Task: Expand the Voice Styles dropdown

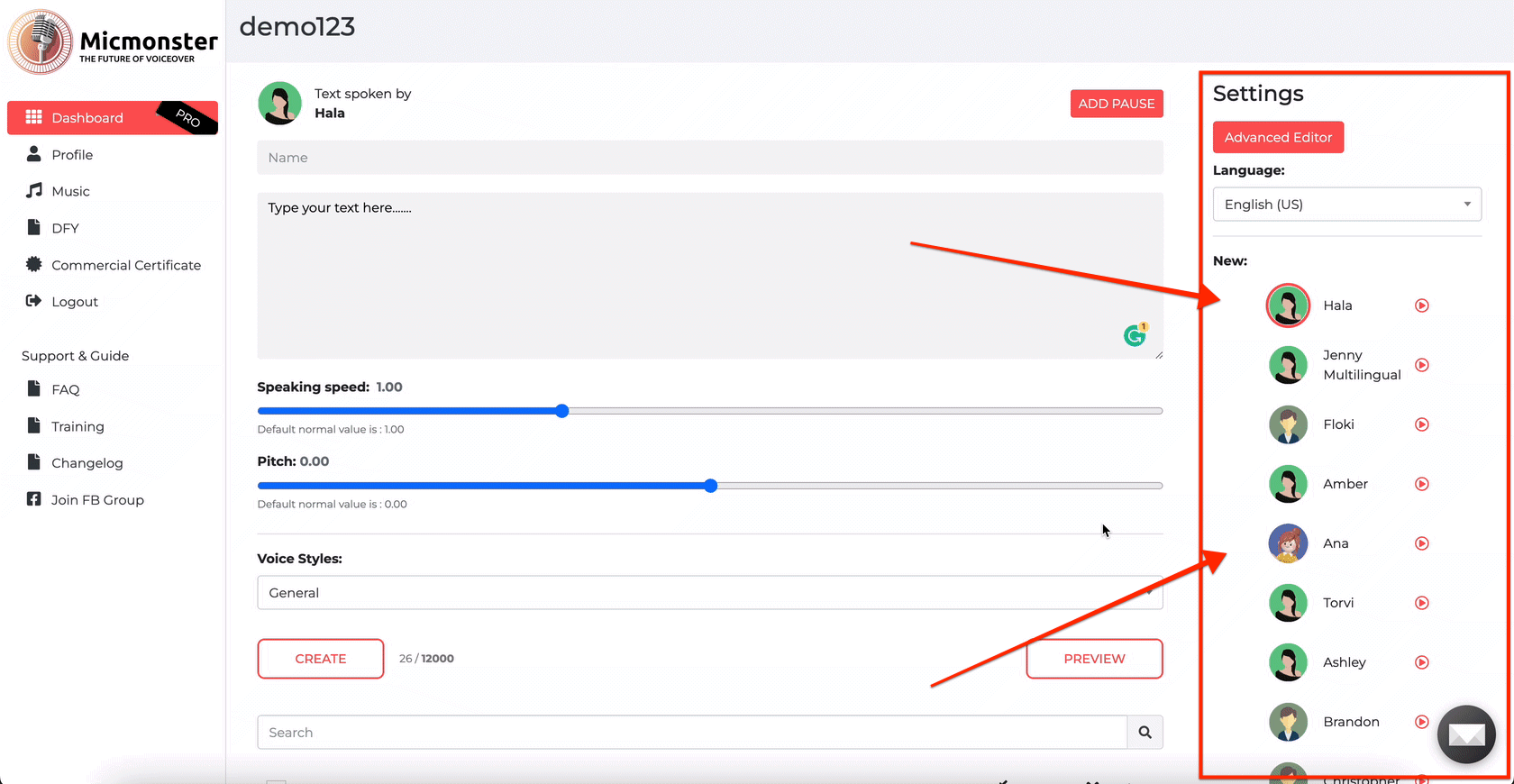Action: [x=709, y=593]
